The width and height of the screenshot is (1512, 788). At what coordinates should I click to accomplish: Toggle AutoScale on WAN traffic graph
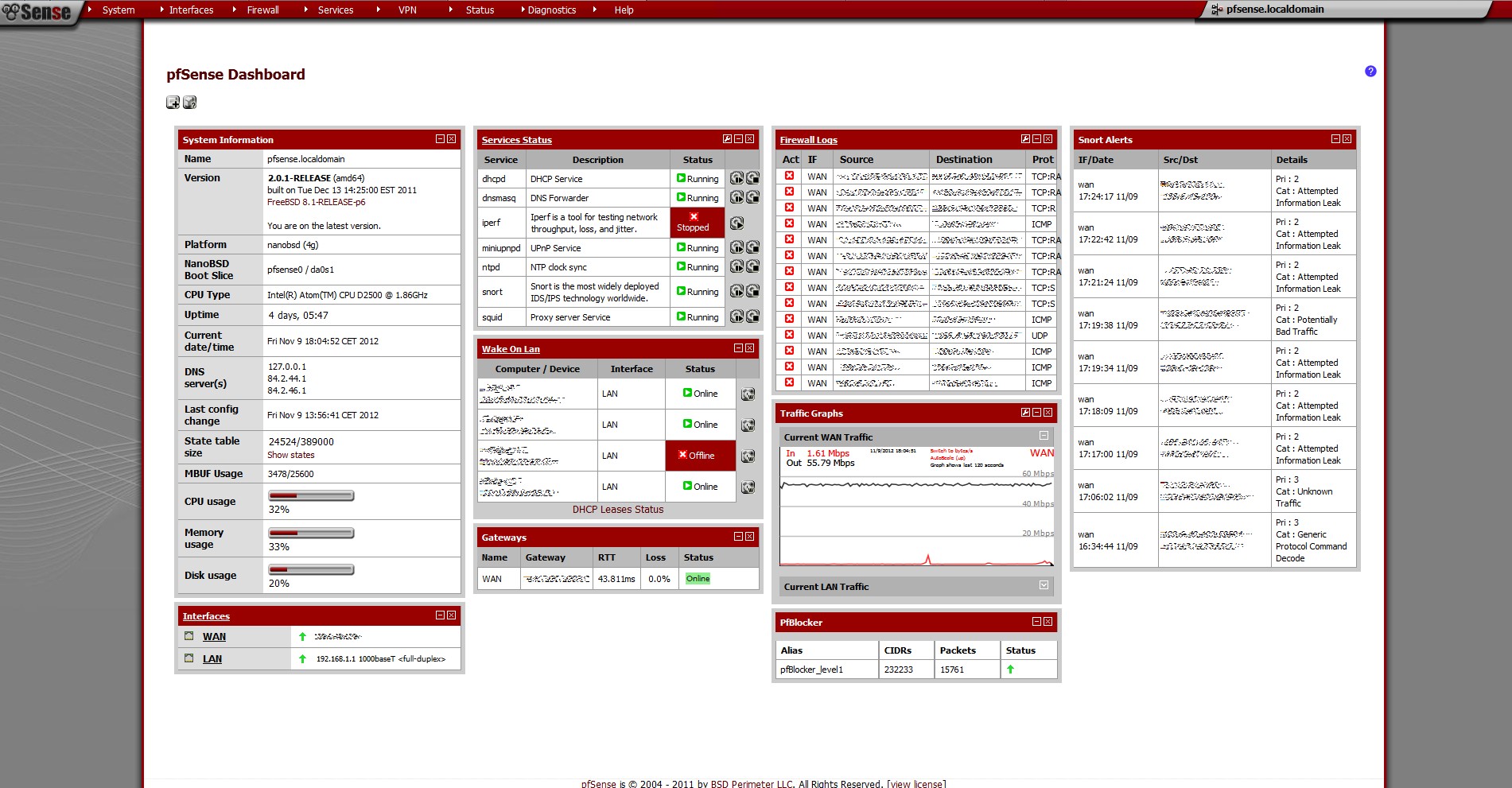click(947, 458)
